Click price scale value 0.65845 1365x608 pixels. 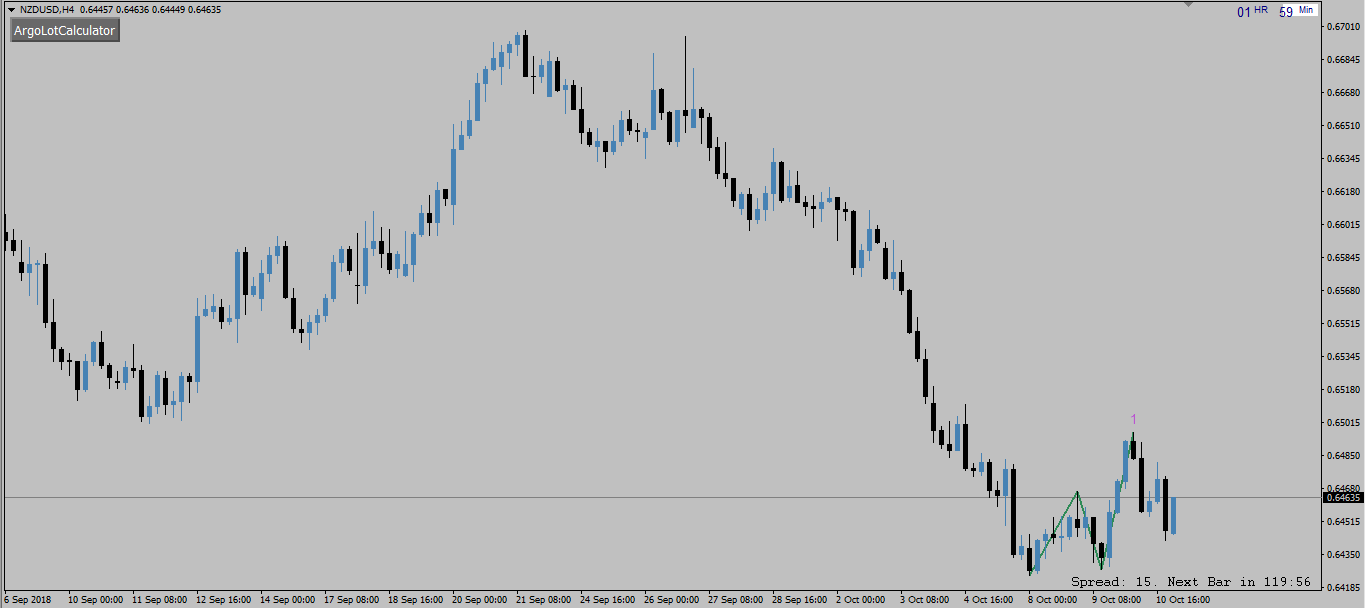tap(1343, 258)
